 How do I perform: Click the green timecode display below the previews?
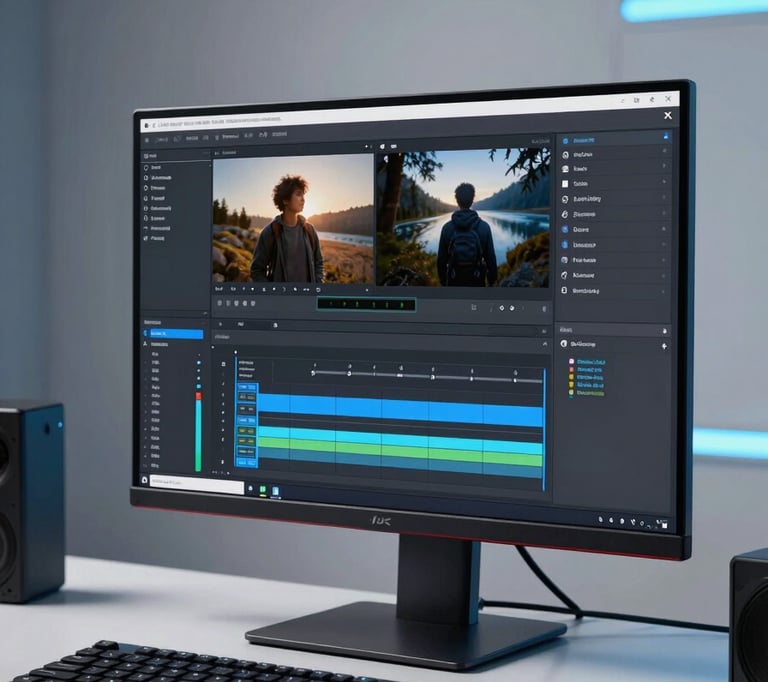(x=366, y=304)
